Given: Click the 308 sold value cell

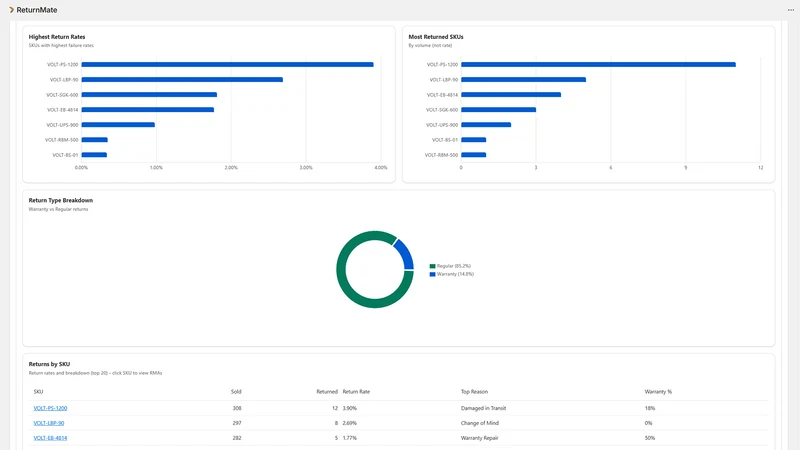Looking at the screenshot, I should (x=237, y=408).
